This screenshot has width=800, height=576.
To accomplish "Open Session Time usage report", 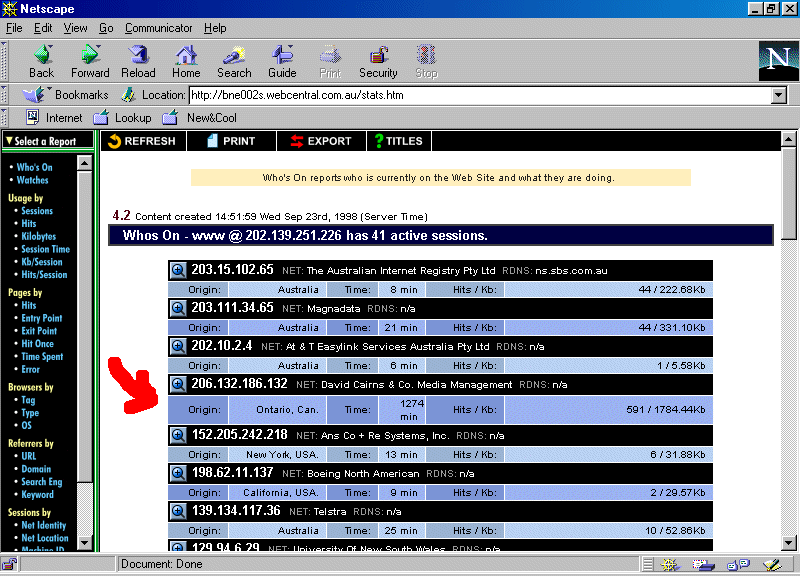I will [45, 249].
